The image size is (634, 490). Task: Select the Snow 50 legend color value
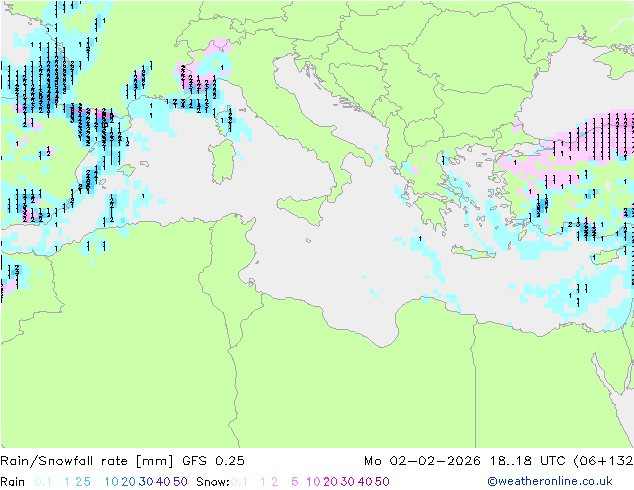pos(382,482)
